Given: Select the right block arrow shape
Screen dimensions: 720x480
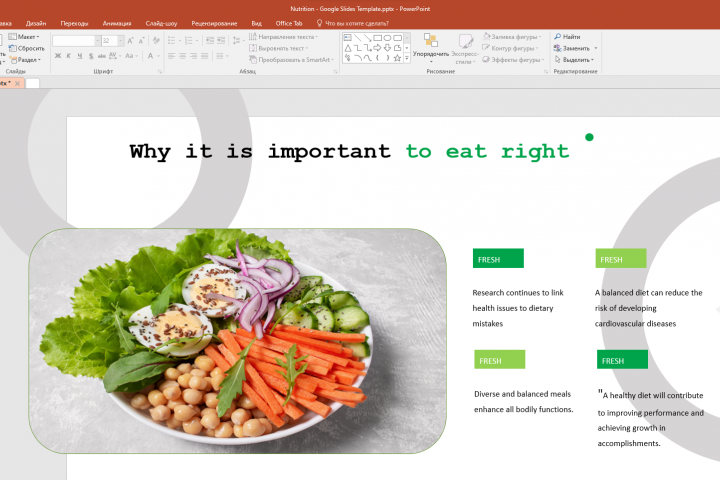Looking at the screenshot, I should point(377,48).
